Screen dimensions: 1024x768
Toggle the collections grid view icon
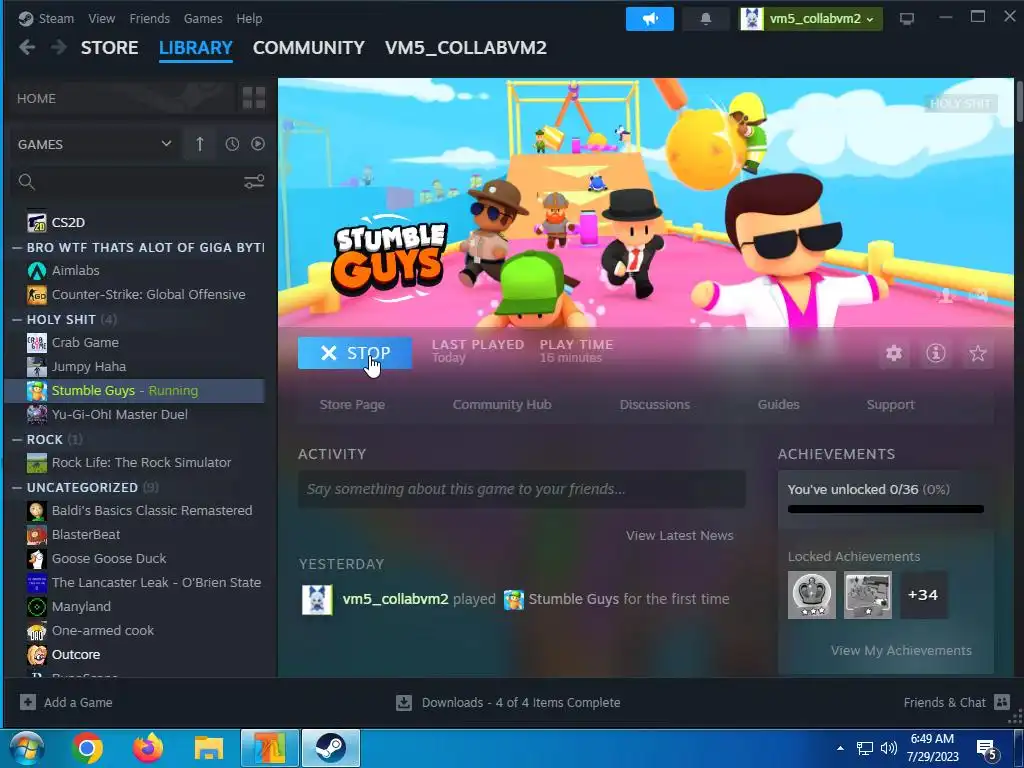click(x=254, y=98)
